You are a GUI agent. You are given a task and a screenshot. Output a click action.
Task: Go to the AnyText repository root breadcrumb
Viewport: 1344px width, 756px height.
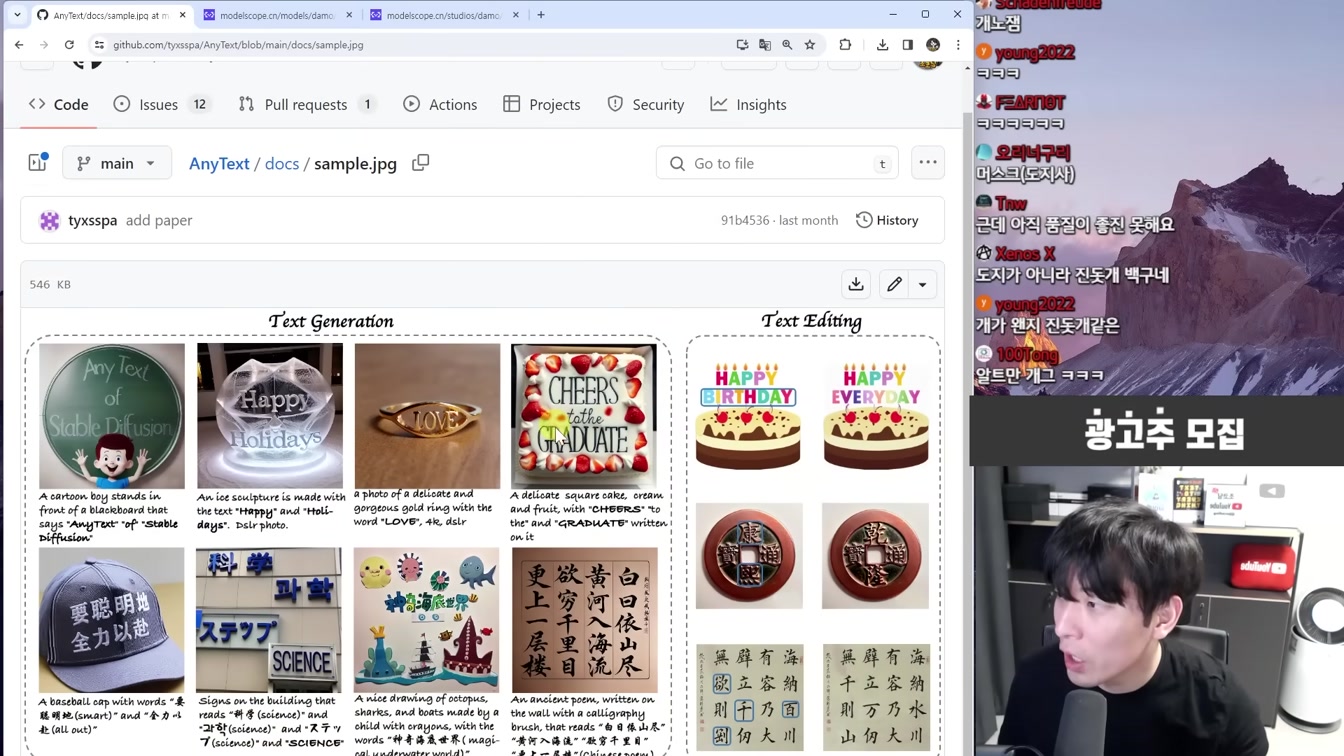[x=219, y=163]
